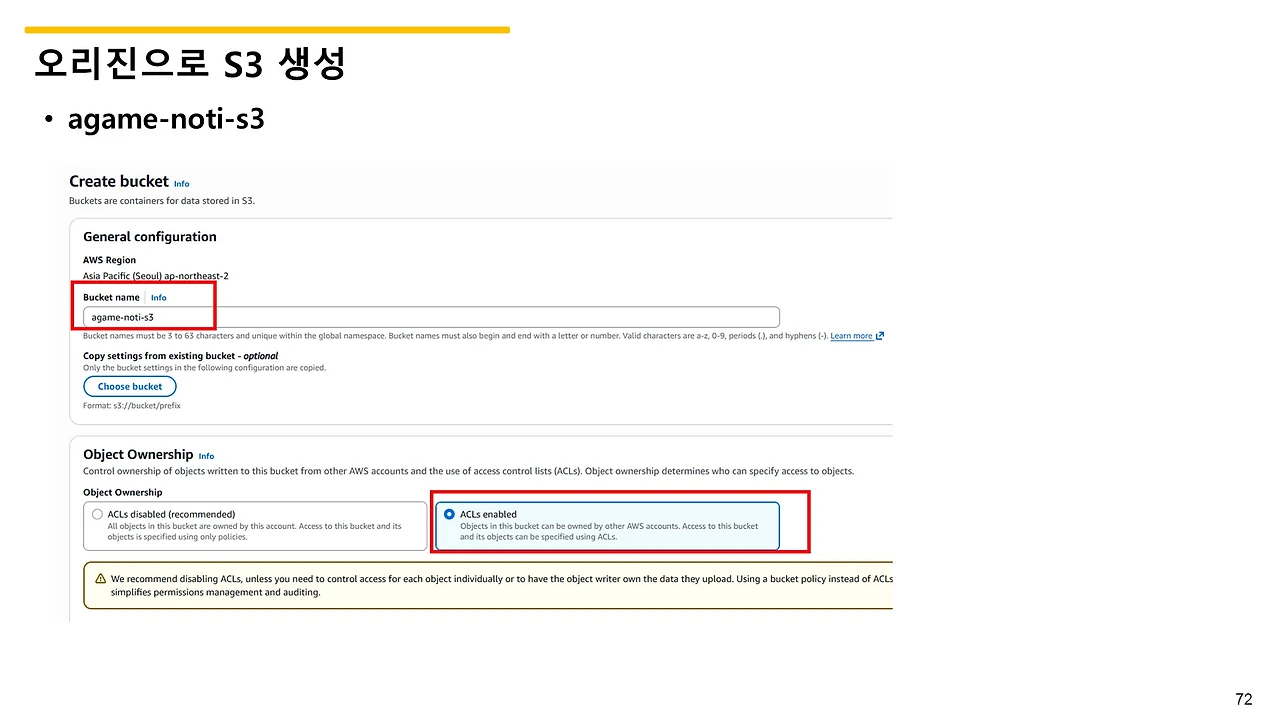
Task: Click the Choose bucket button
Action: coord(130,386)
